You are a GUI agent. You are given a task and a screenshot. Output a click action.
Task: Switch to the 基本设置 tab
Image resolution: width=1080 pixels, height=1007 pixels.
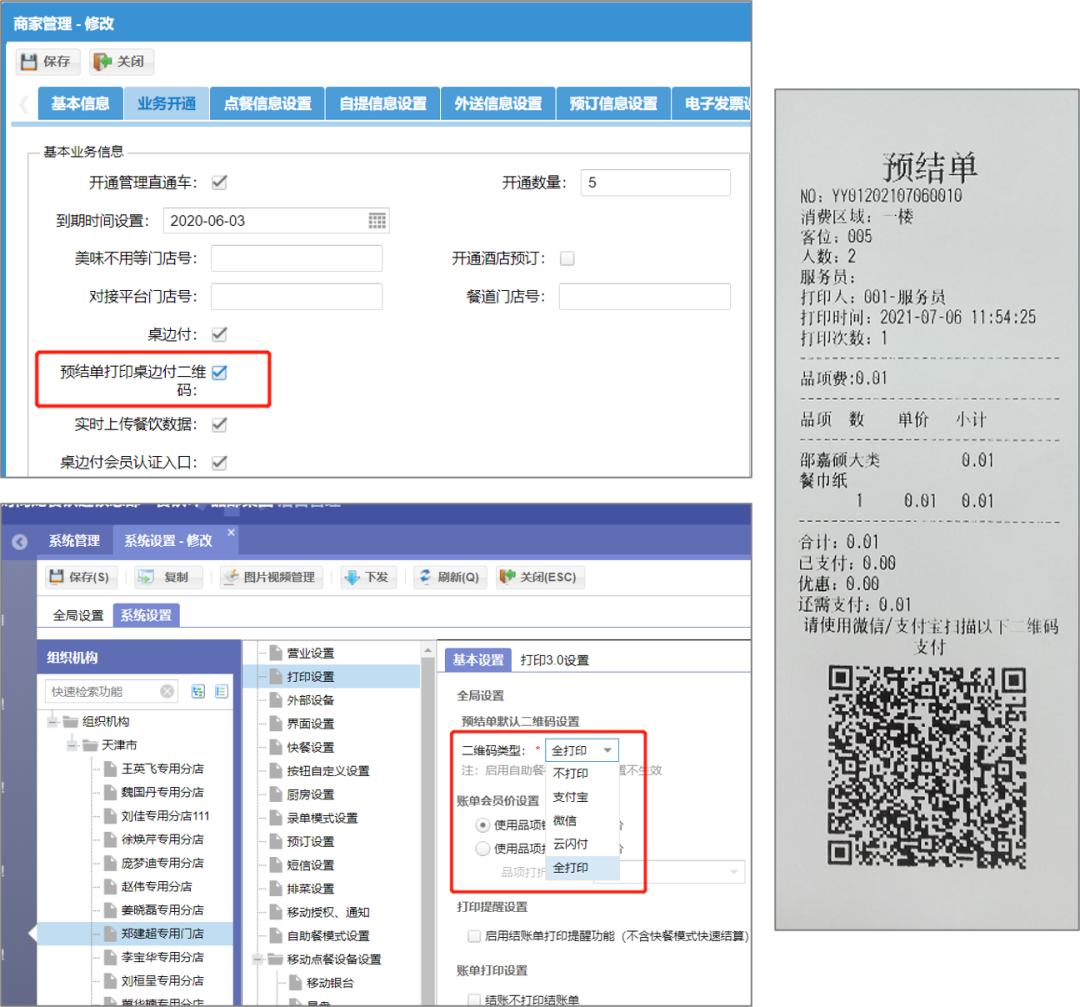[x=478, y=660]
